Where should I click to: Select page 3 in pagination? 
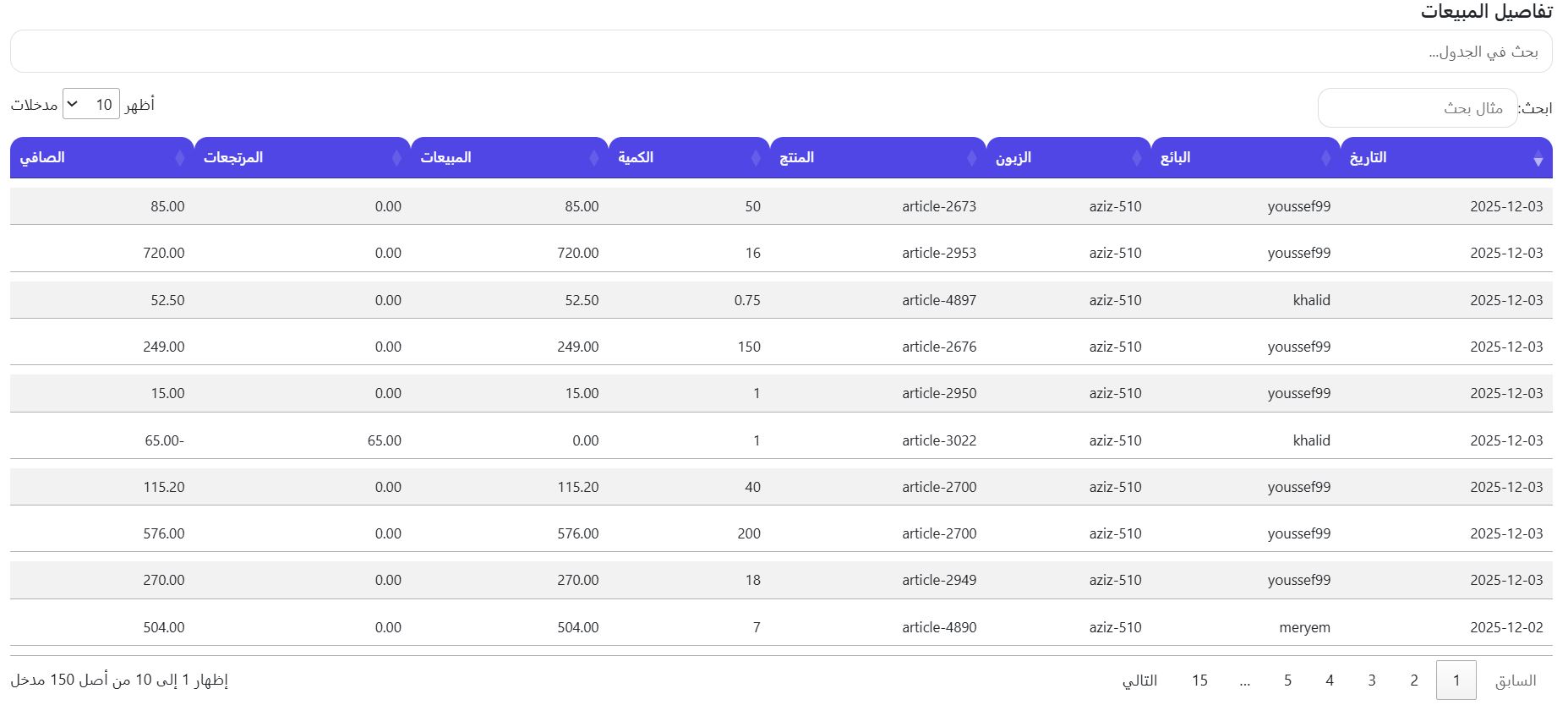pos(1371,680)
